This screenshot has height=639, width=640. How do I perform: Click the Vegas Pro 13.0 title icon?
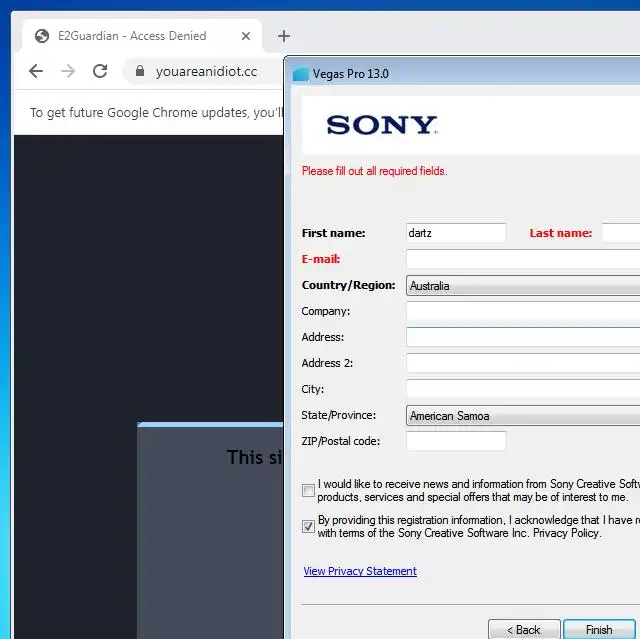[x=301, y=74]
